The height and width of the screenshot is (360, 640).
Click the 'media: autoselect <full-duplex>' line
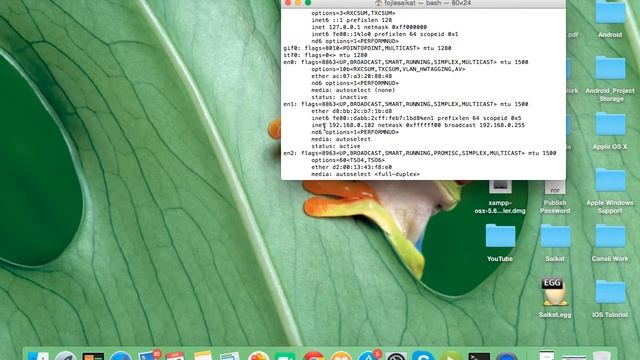[365, 174]
